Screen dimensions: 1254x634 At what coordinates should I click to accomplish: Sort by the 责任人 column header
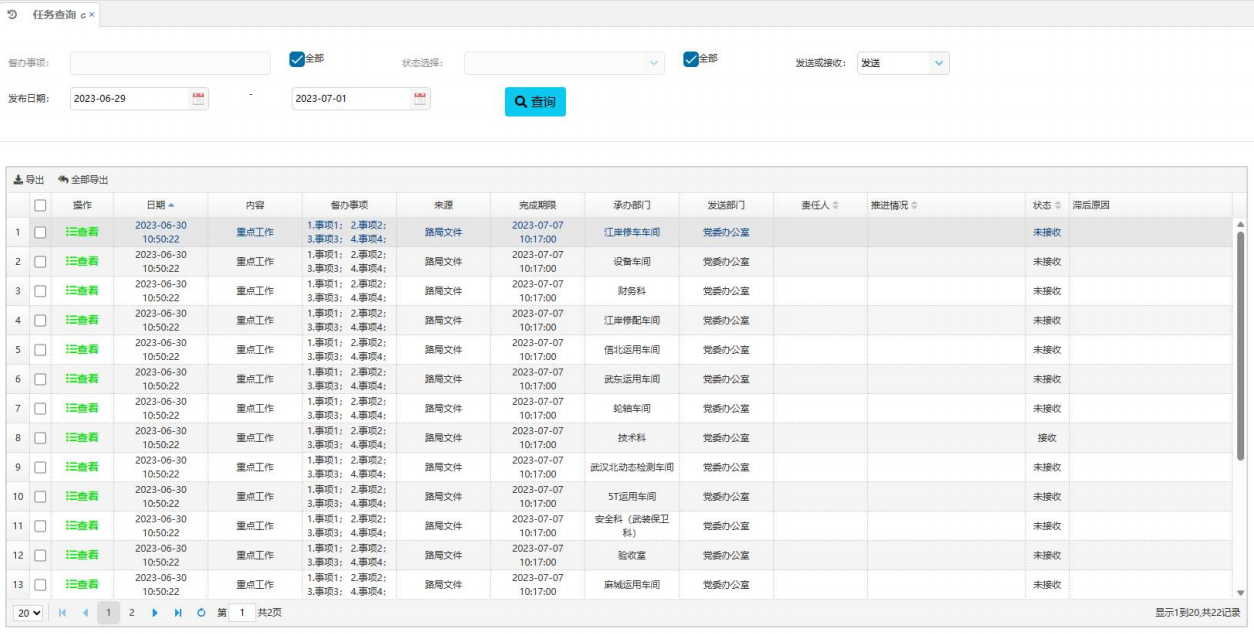820,205
